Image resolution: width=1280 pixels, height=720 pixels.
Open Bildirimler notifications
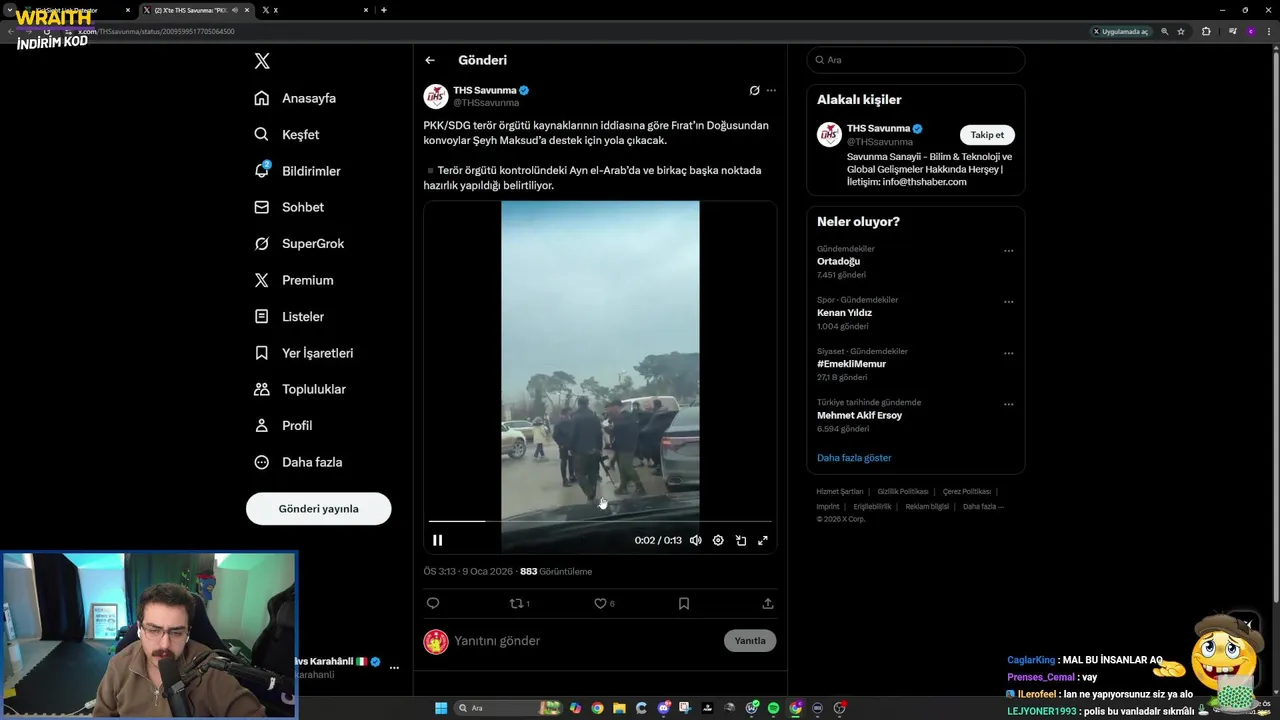tap(298, 171)
